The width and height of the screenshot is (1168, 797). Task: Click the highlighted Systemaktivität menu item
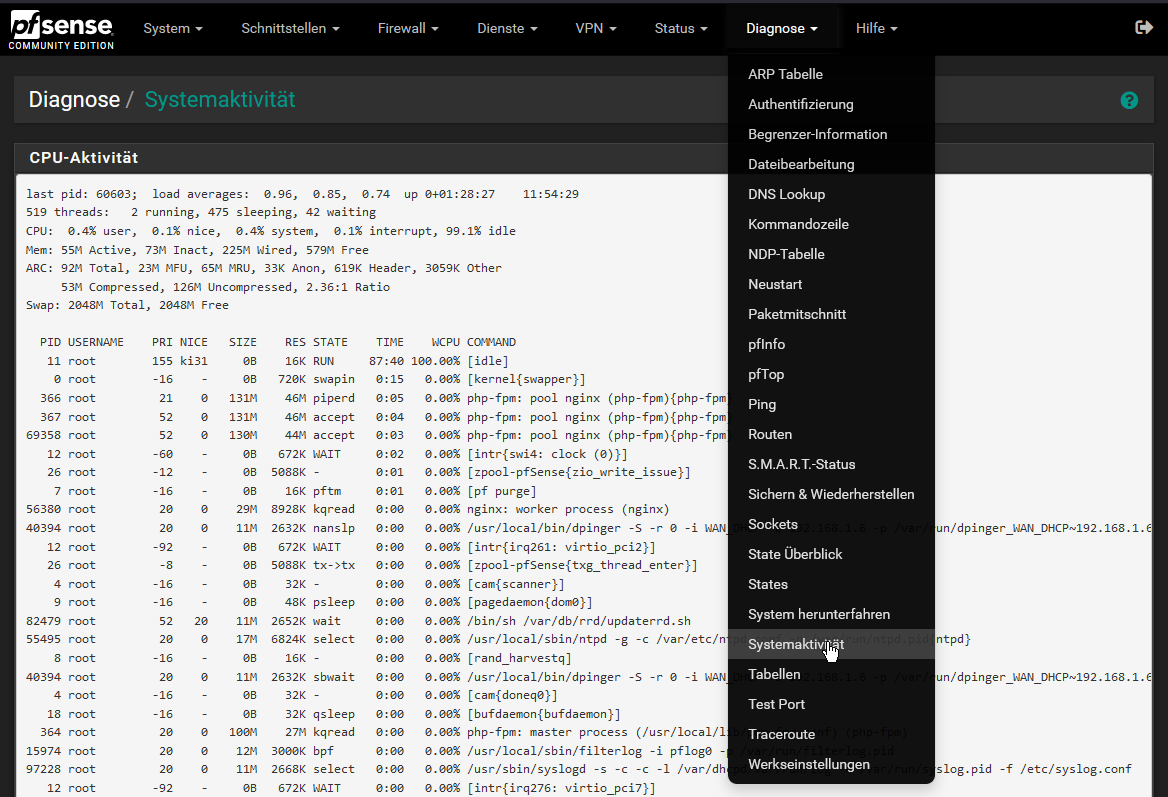tap(831, 644)
